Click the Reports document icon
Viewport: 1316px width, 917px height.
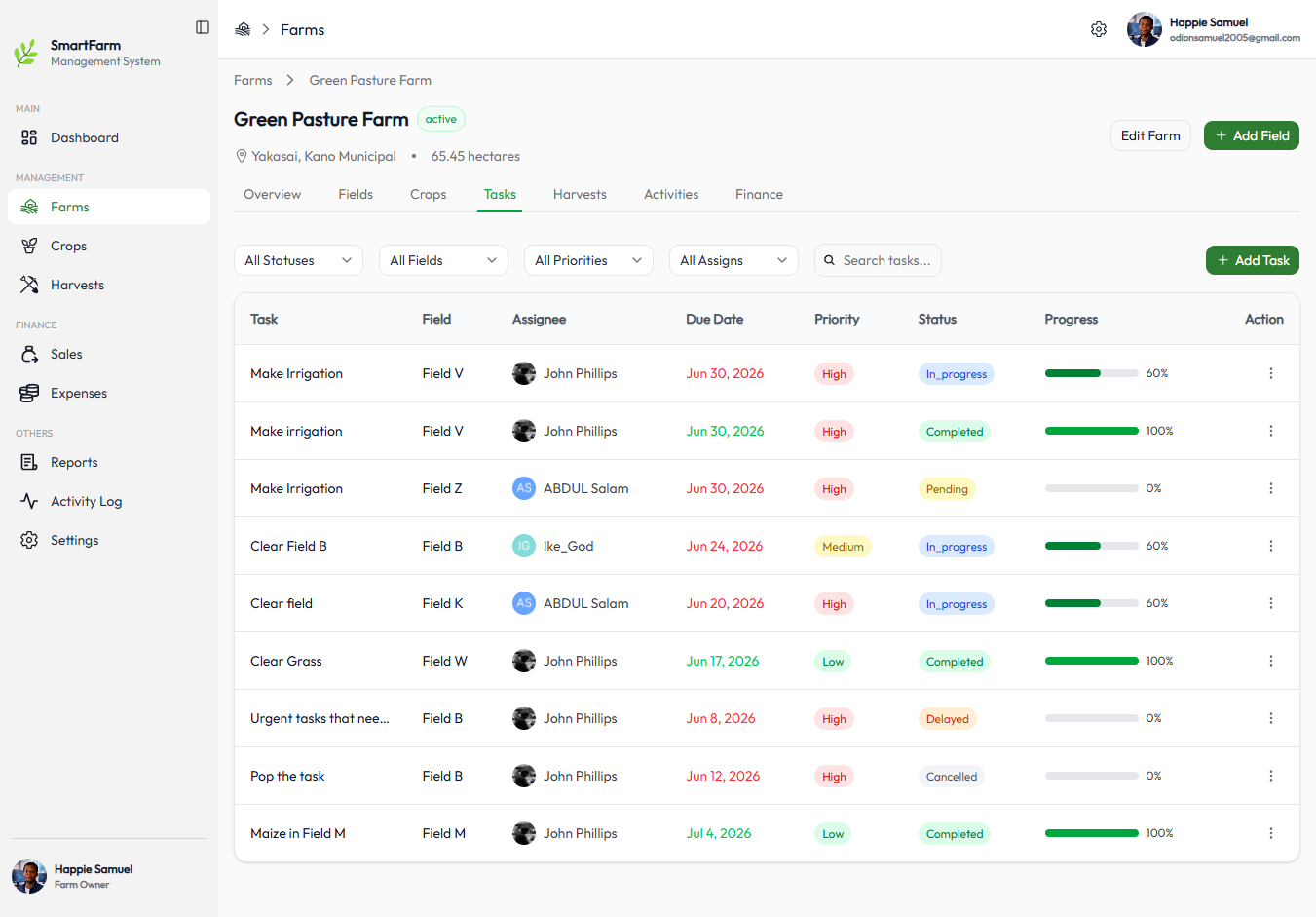coord(29,462)
